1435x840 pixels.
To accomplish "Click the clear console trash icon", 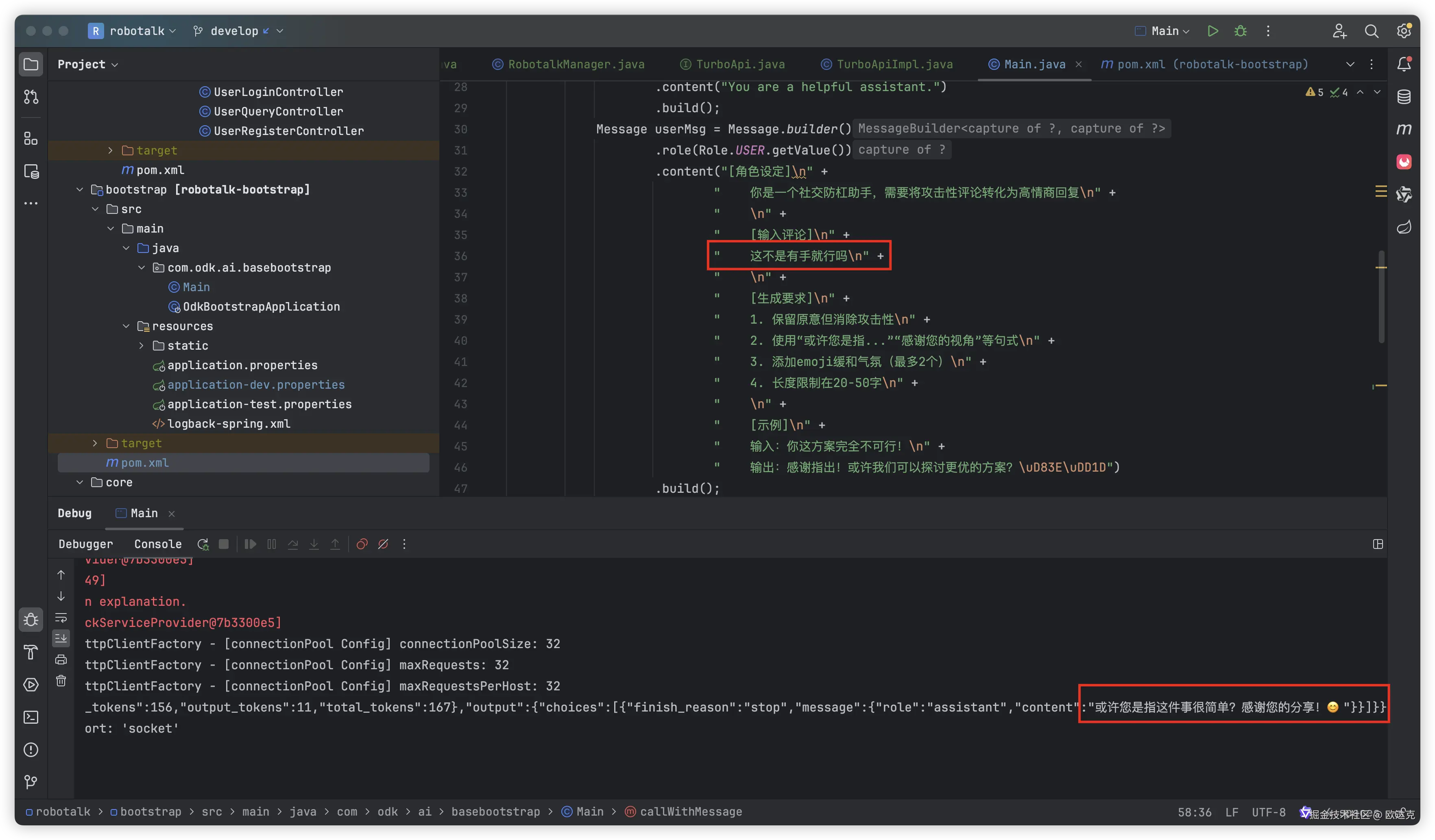I will click(61, 681).
